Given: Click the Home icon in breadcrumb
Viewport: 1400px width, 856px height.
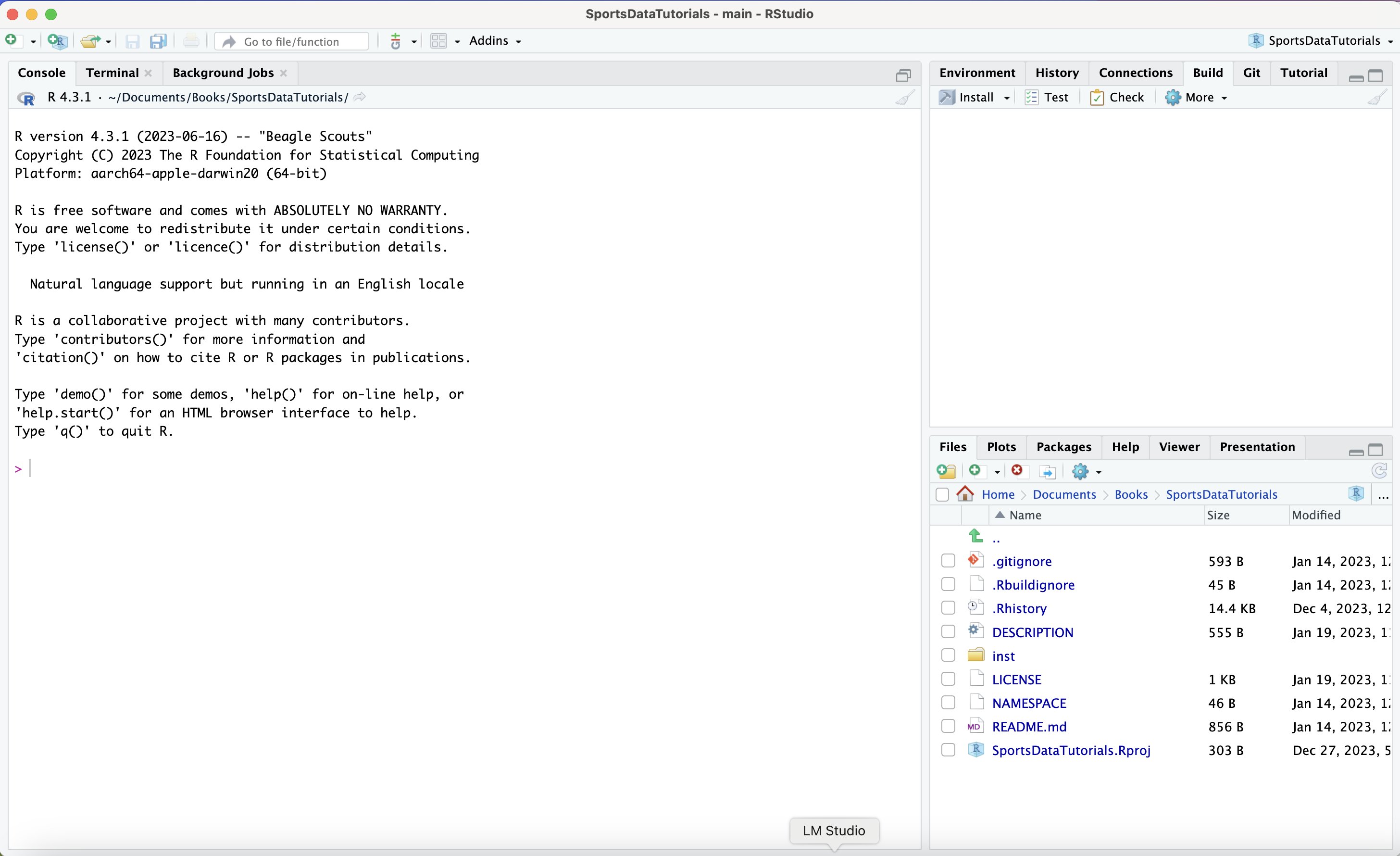Looking at the screenshot, I should click(965, 493).
